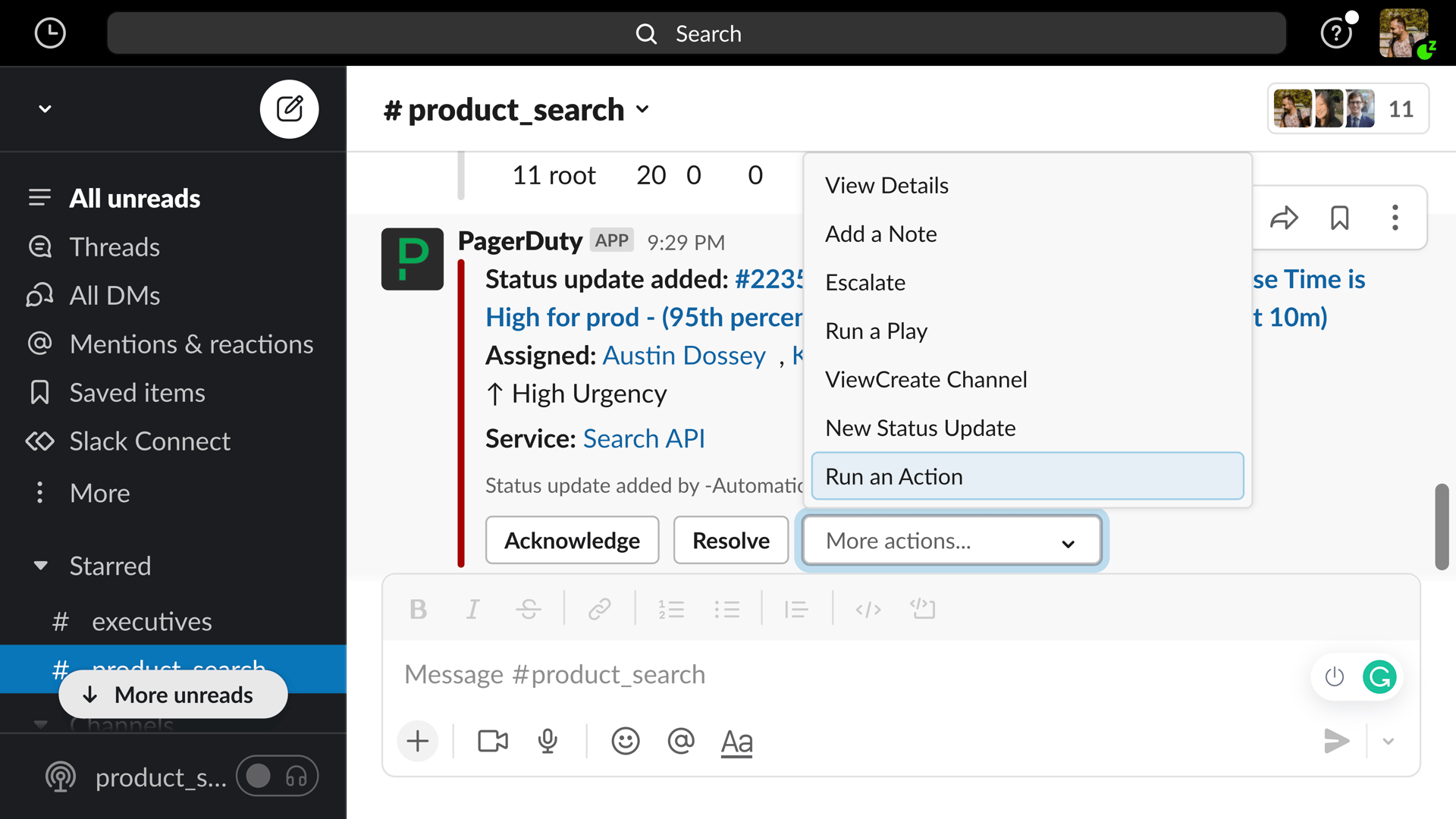Image resolution: width=1456 pixels, height=819 pixels.
Task: Click the microphone audio clip icon
Action: [x=548, y=741]
